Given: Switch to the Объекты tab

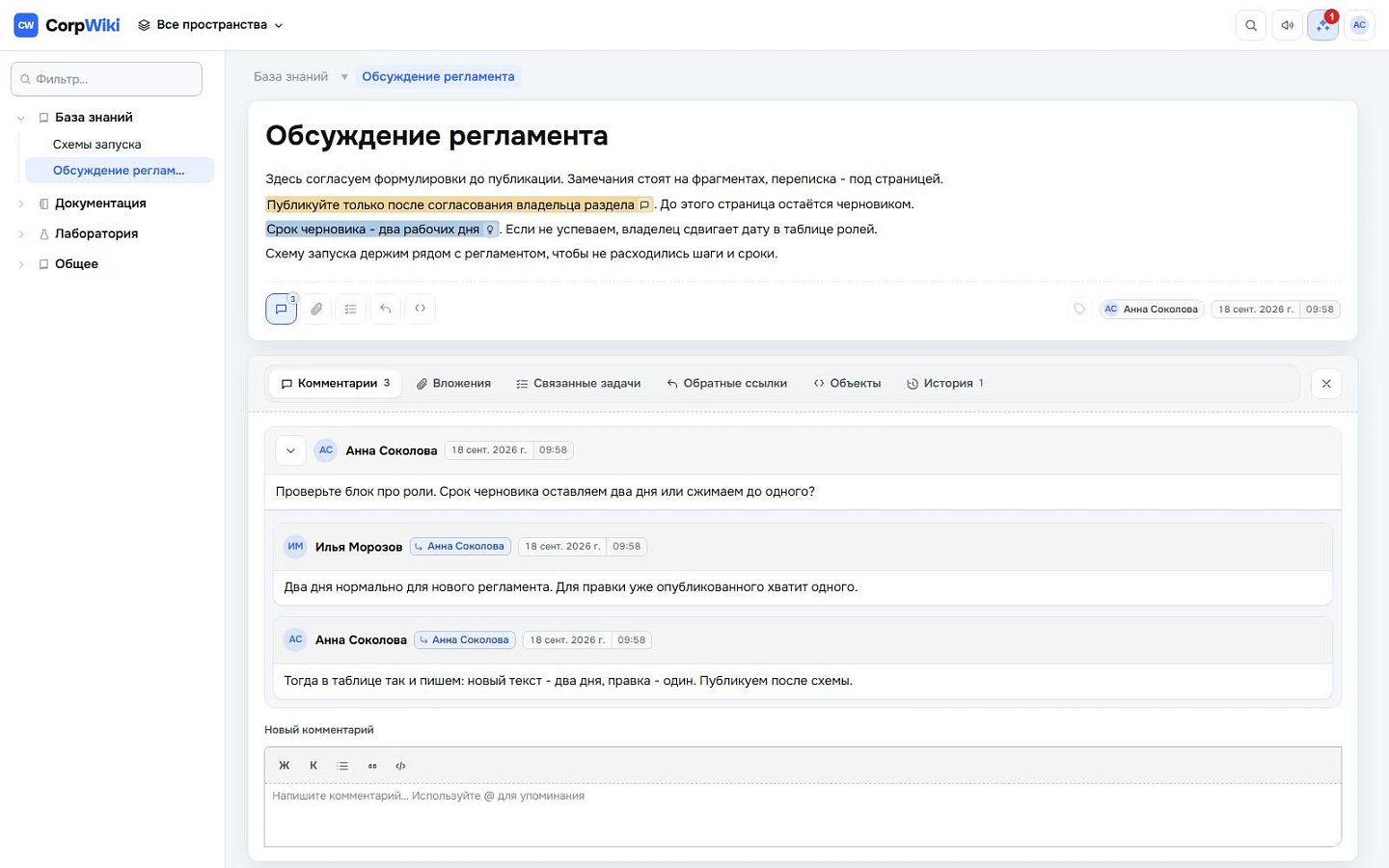Looking at the screenshot, I should (x=847, y=384).
